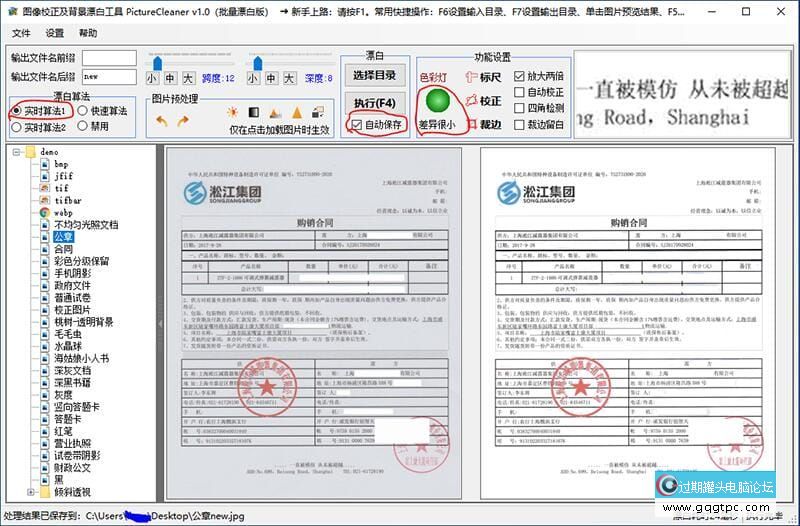Uncheck the 放大两倍 checkbox
Screen dimensions: 800x526
click(519, 76)
